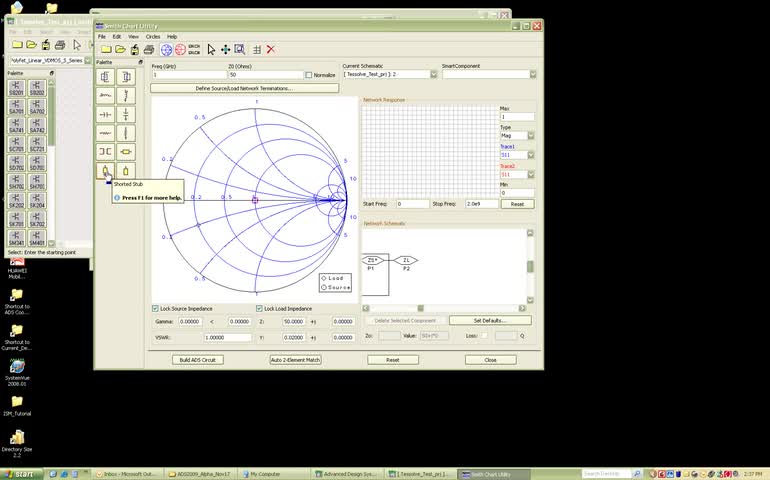Select the red admittance Smith chart icon
This screenshot has width=770, height=480.
click(181, 49)
